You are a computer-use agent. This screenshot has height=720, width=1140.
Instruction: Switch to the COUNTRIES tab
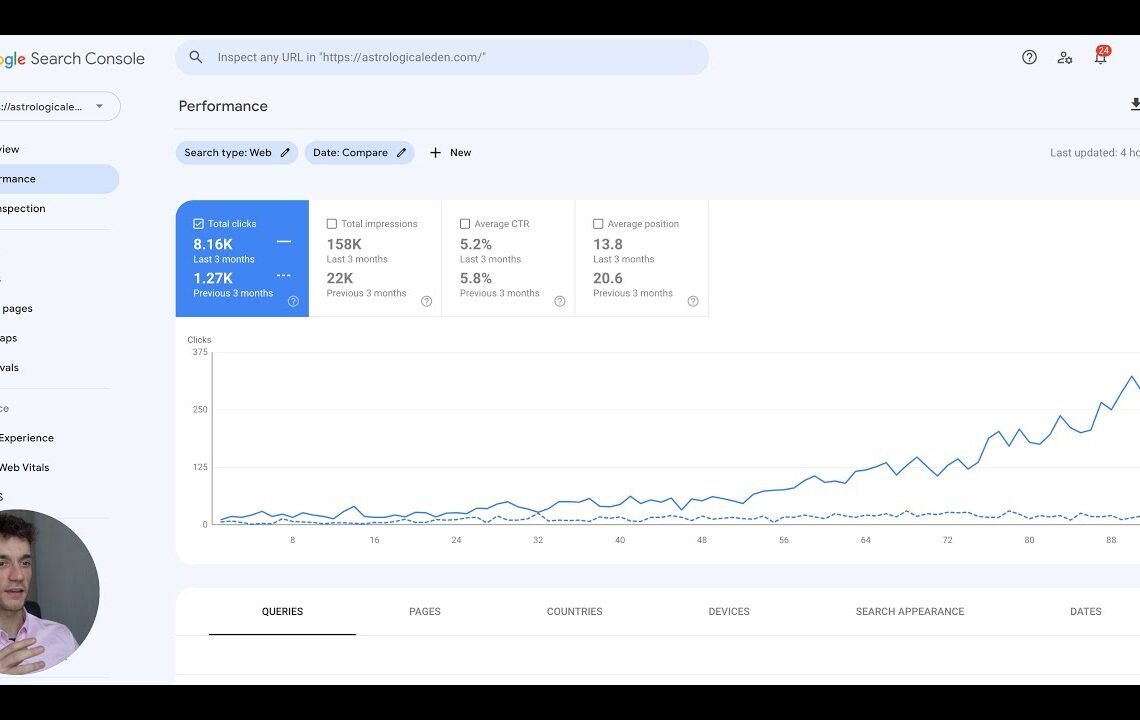574,612
